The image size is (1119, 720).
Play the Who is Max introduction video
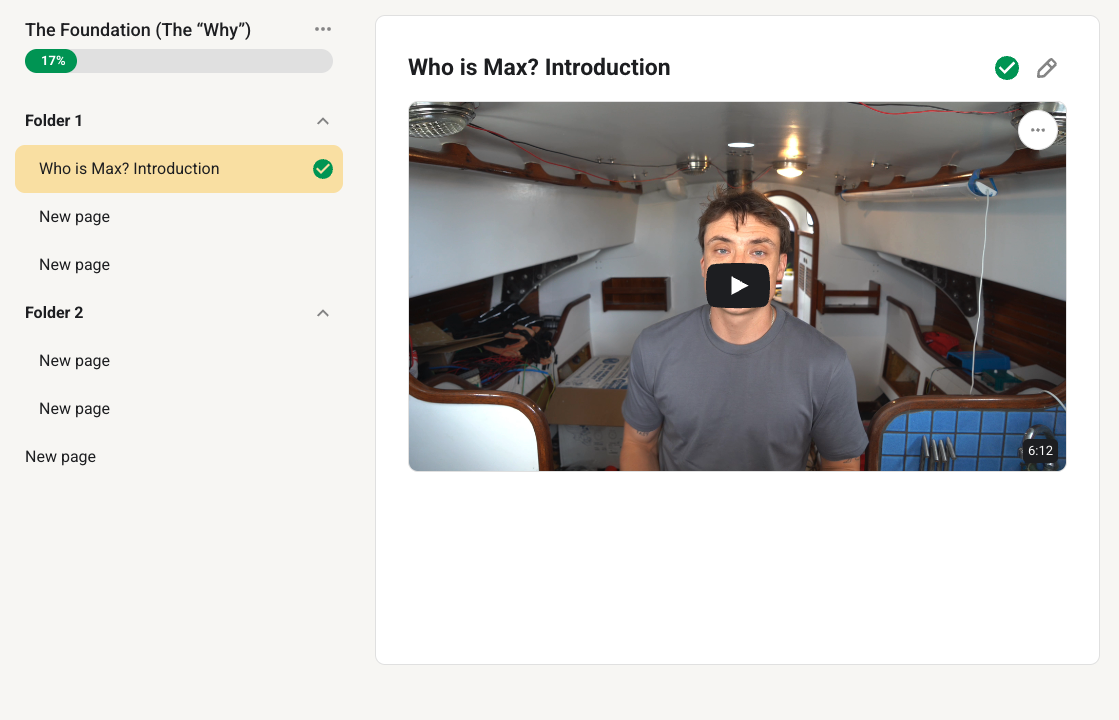pos(738,286)
